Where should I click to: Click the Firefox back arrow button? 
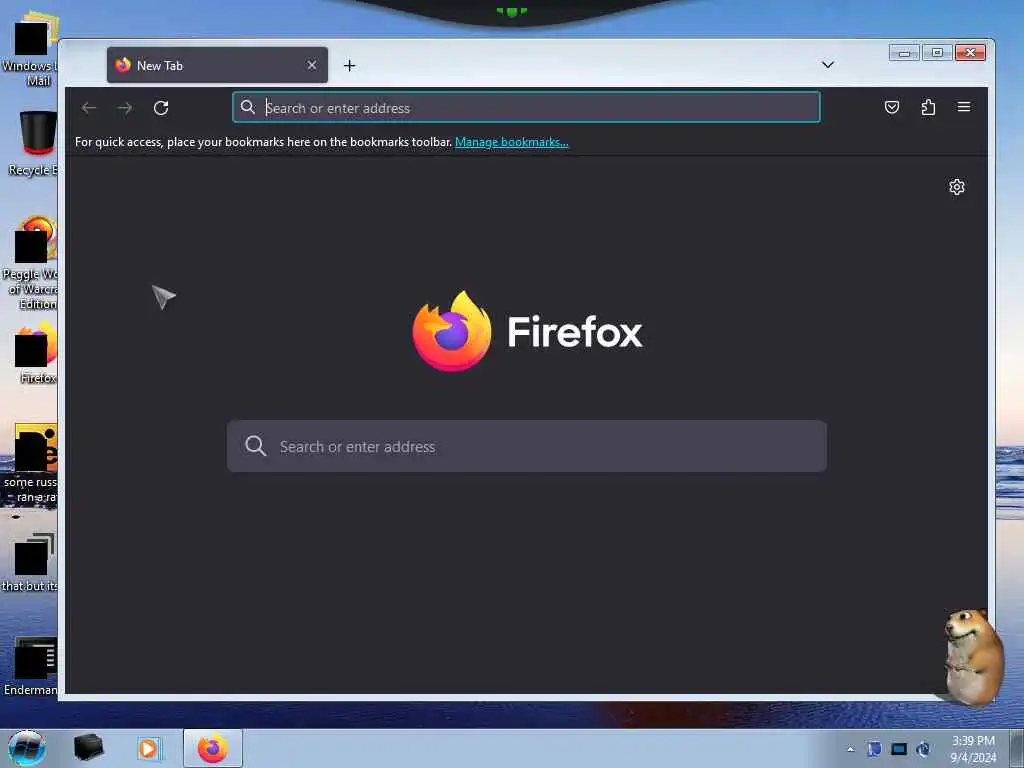[89, 108]
